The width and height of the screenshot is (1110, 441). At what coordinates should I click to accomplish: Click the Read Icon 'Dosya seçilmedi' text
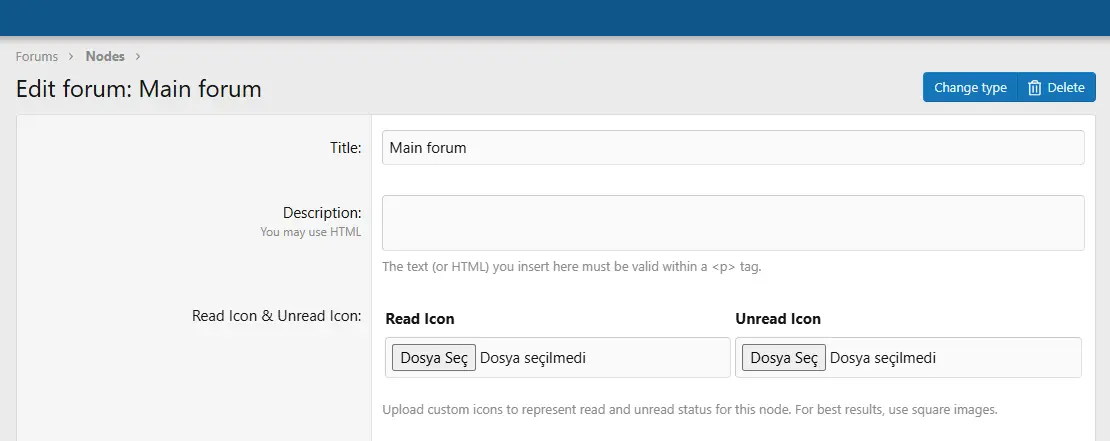pos(533,358)
